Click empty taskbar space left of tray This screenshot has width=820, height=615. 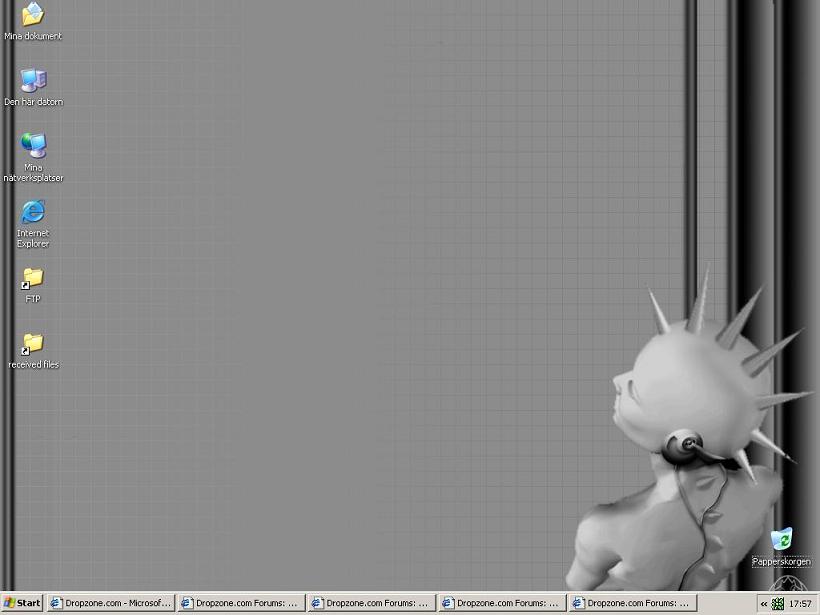(x=725, y=603)
